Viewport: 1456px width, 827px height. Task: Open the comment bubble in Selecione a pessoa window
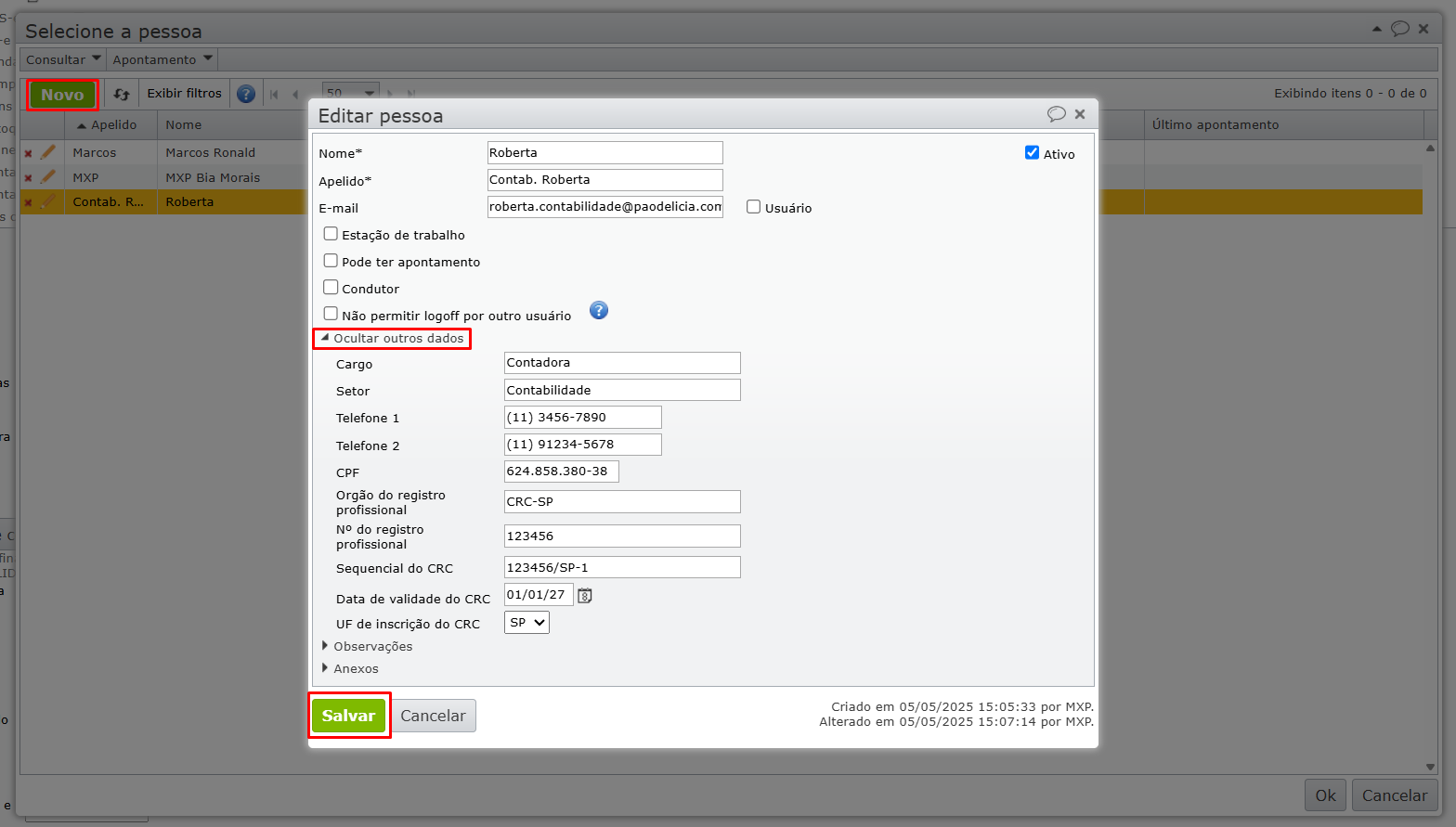(x=1400, y=29)
